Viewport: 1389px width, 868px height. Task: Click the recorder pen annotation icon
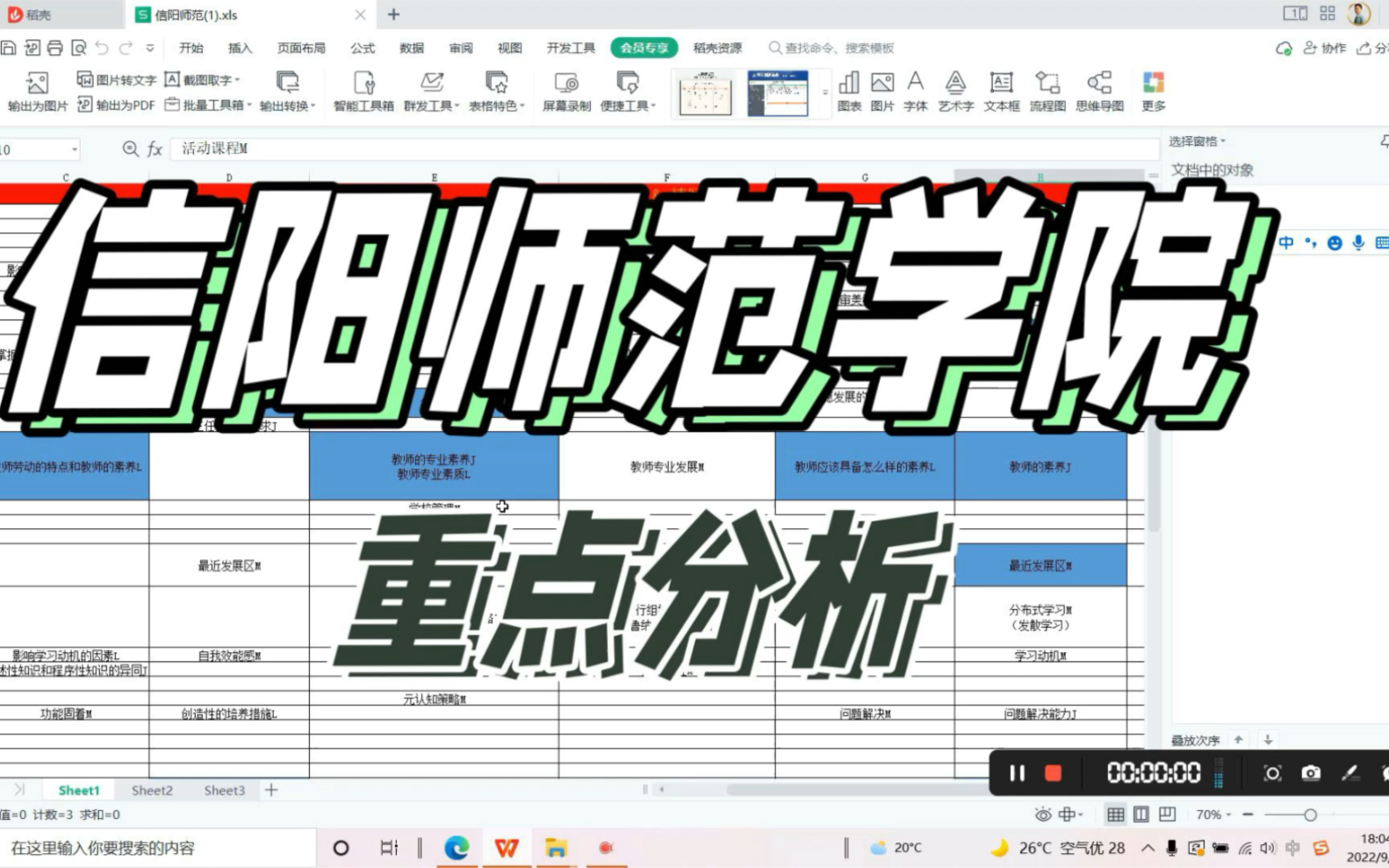(x=1349, y=772)
